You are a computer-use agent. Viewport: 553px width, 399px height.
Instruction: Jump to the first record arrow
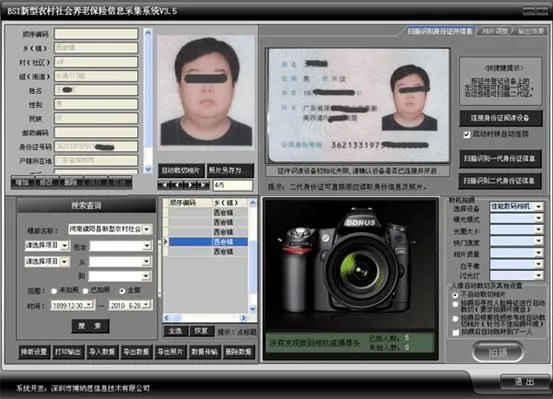click(164, 185)
